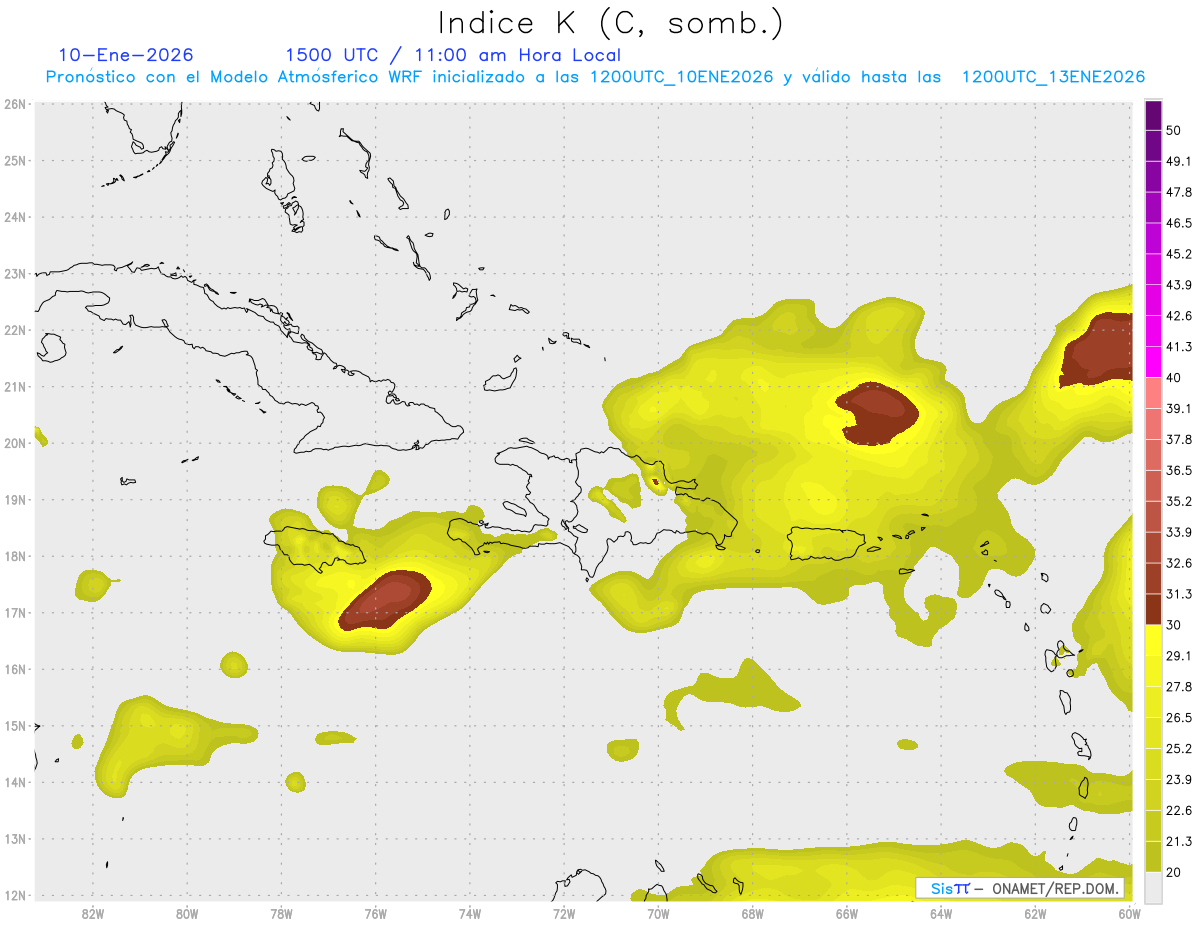Click the 16N latitude label
Viewport: 1200px width, 927px height.
pos(16,669)
